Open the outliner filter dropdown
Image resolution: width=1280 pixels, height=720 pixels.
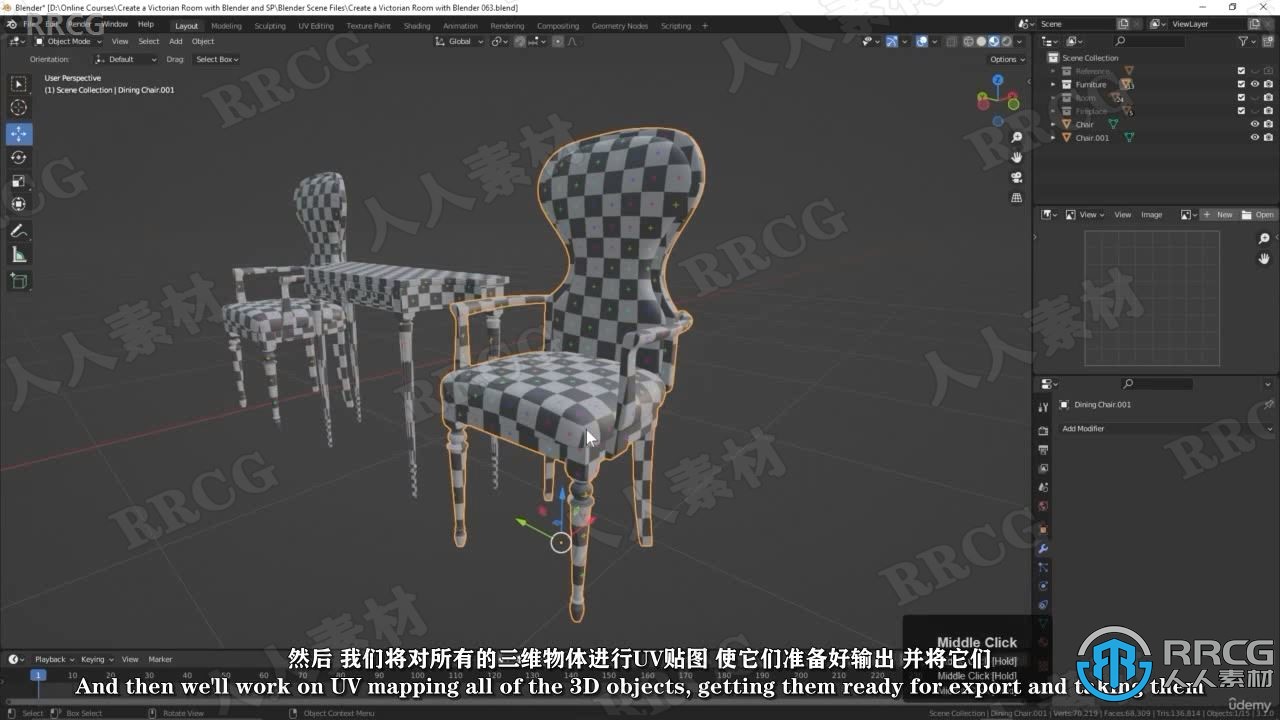pyautogui.click(x=1246, y=41)
